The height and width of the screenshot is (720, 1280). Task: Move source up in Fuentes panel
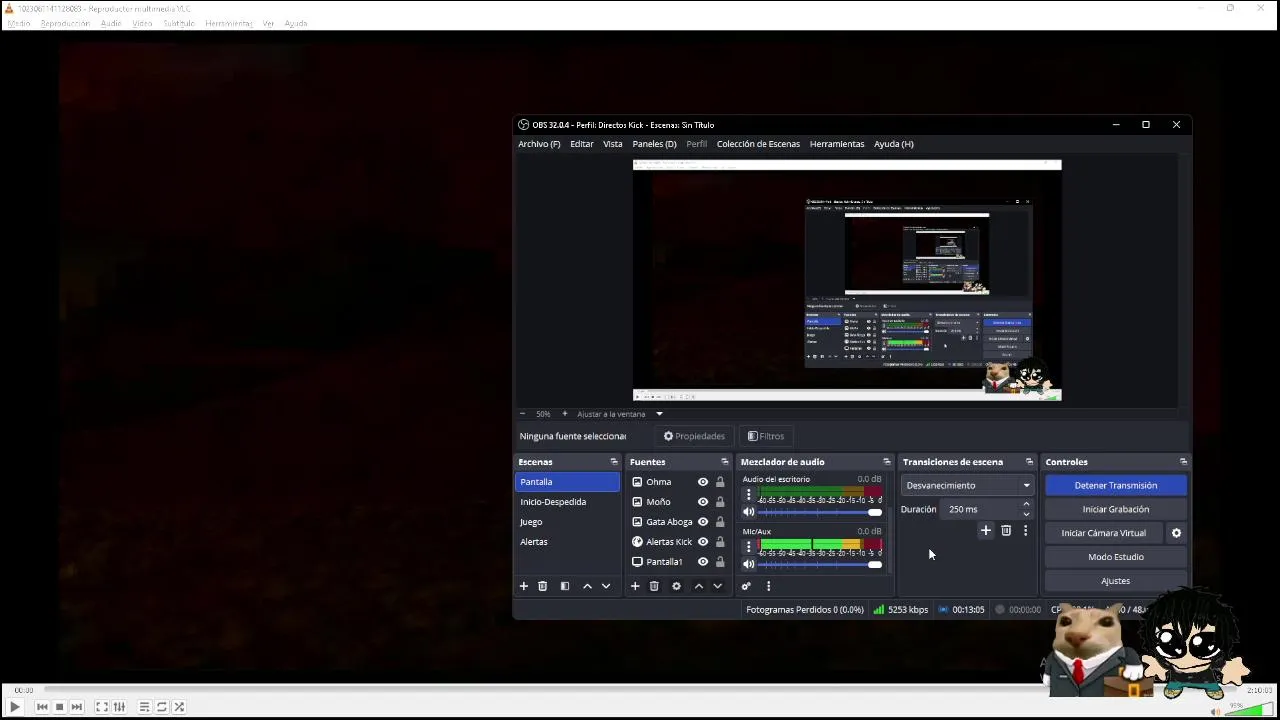(x=699, y=586)
